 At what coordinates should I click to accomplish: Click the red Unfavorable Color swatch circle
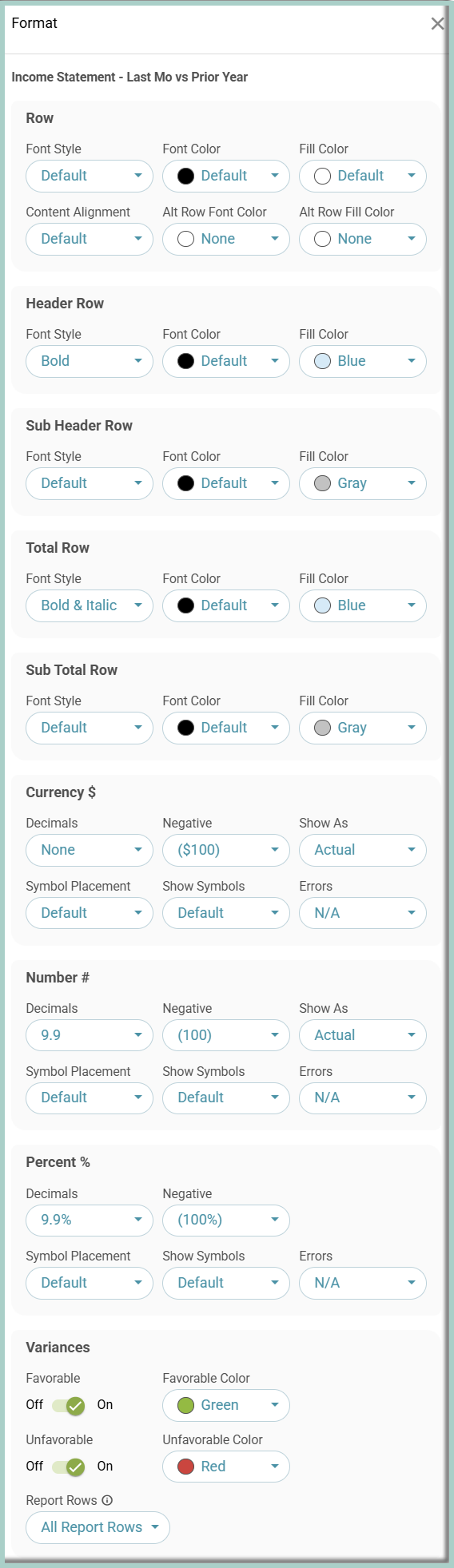(186, 1467)
